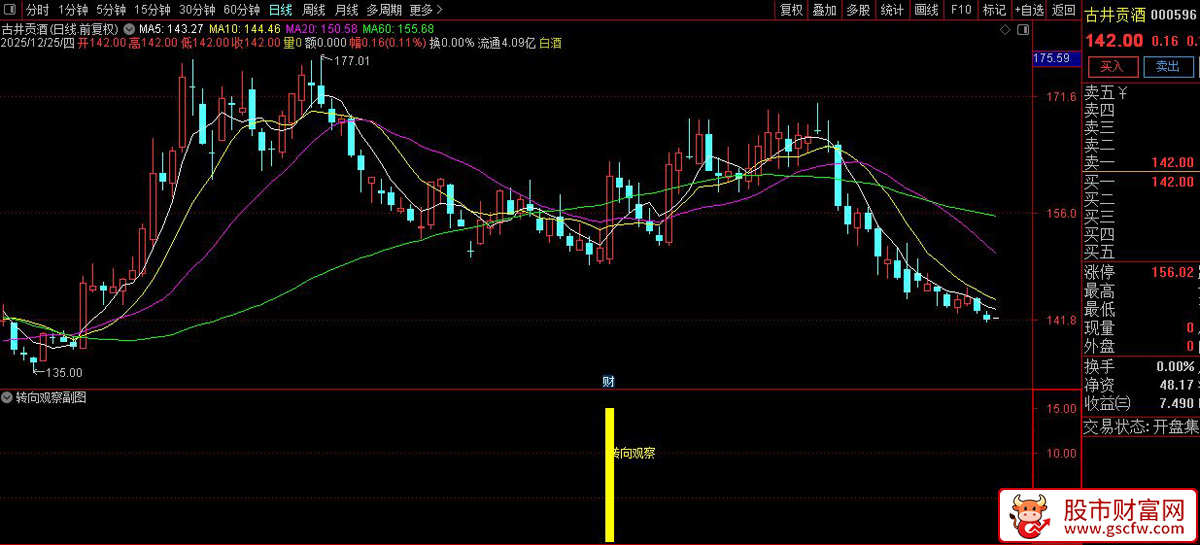Image resolution: width=1200 pixels, height=545 pixels.
Task: Select the 周线 weekly tab
Action: [314, 9]
